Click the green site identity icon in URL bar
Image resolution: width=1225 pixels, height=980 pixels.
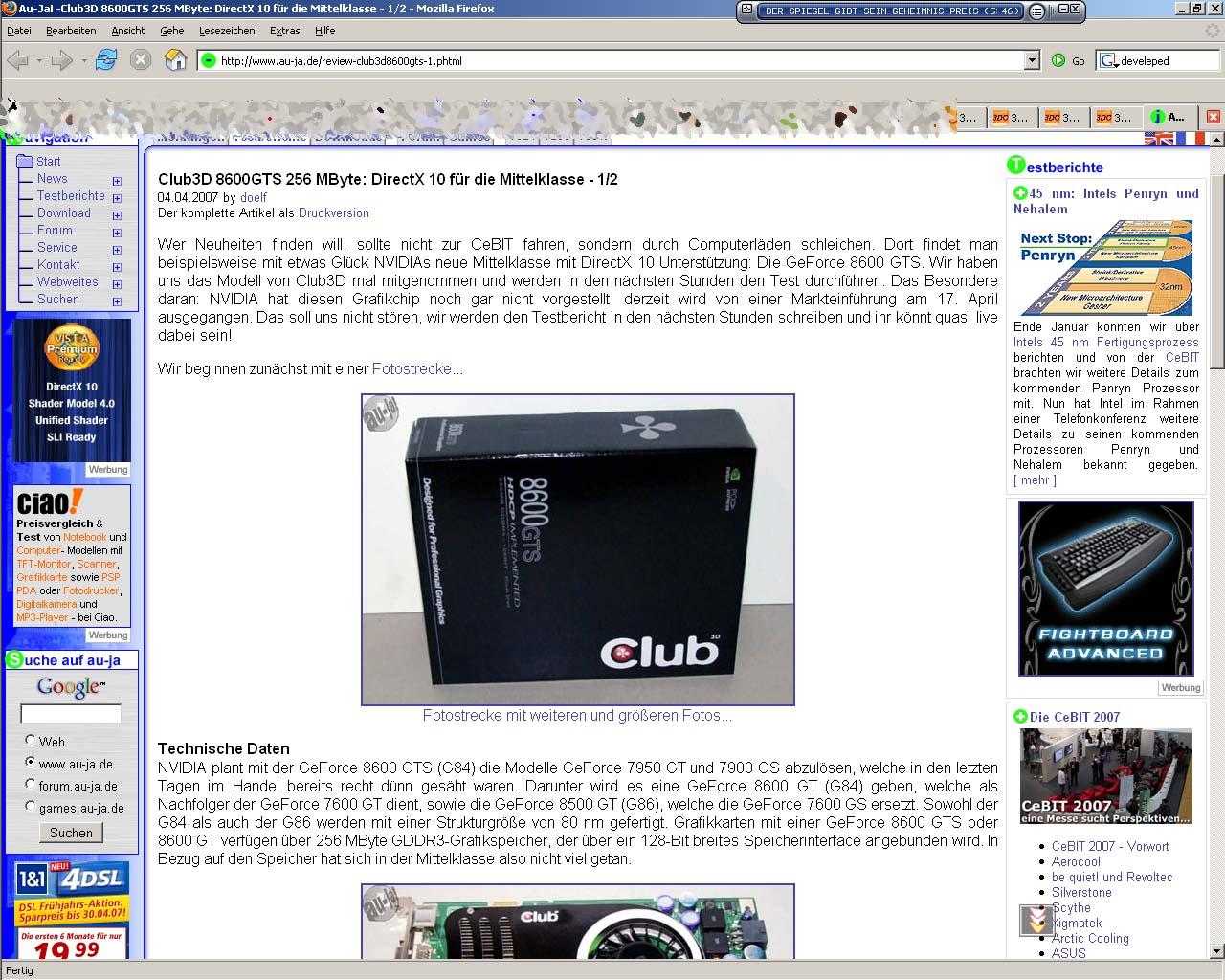209,60
